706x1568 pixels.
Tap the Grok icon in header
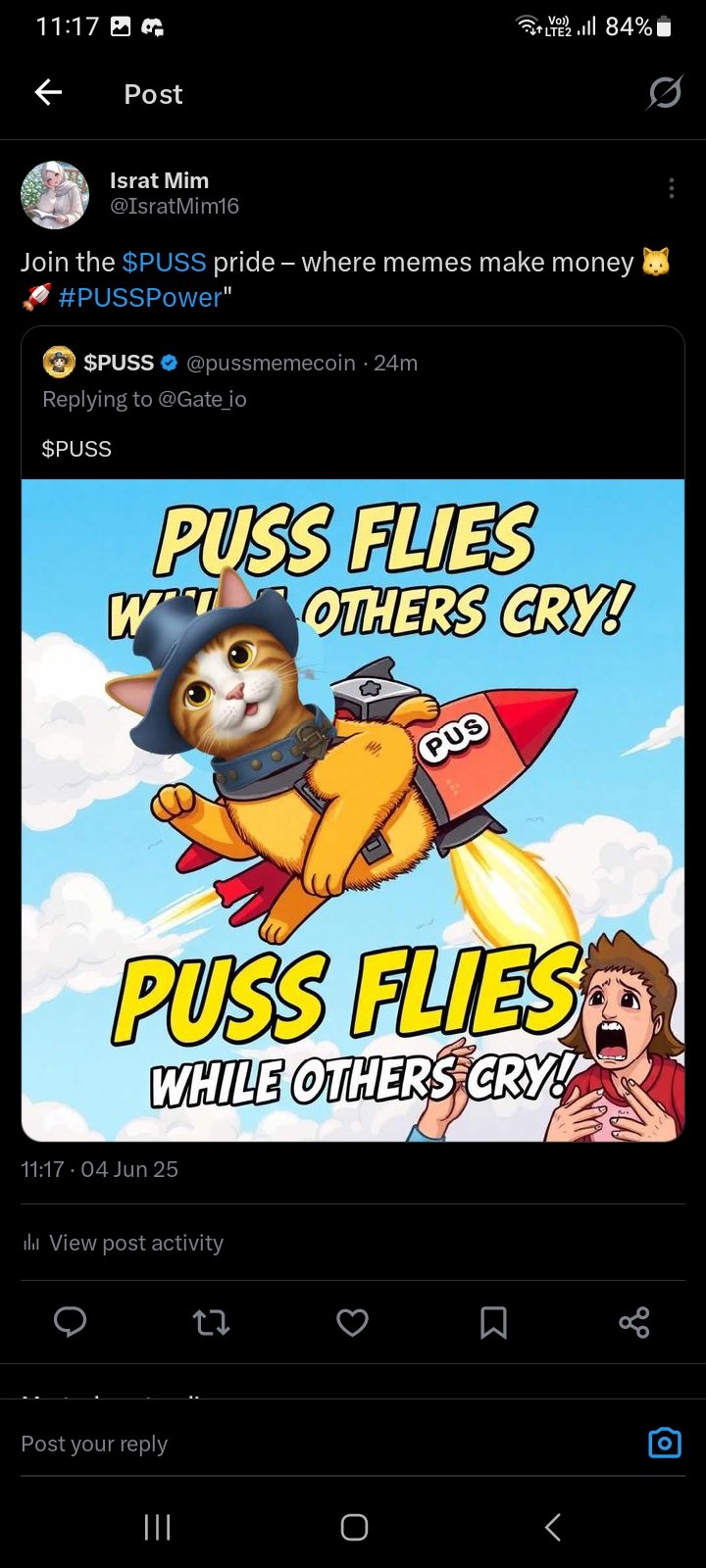coord(665,93)
